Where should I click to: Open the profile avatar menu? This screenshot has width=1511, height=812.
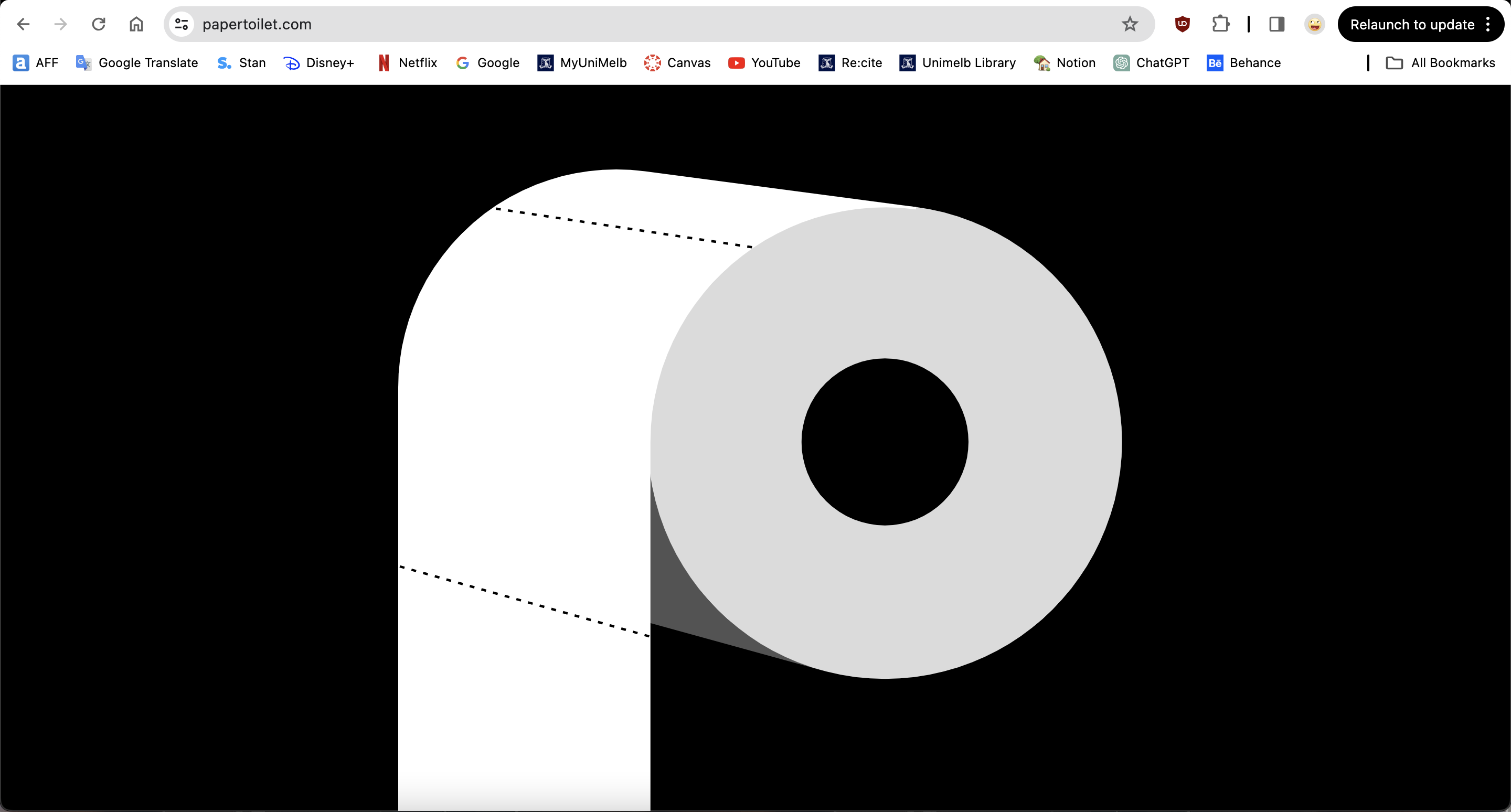pos(1314,24)
